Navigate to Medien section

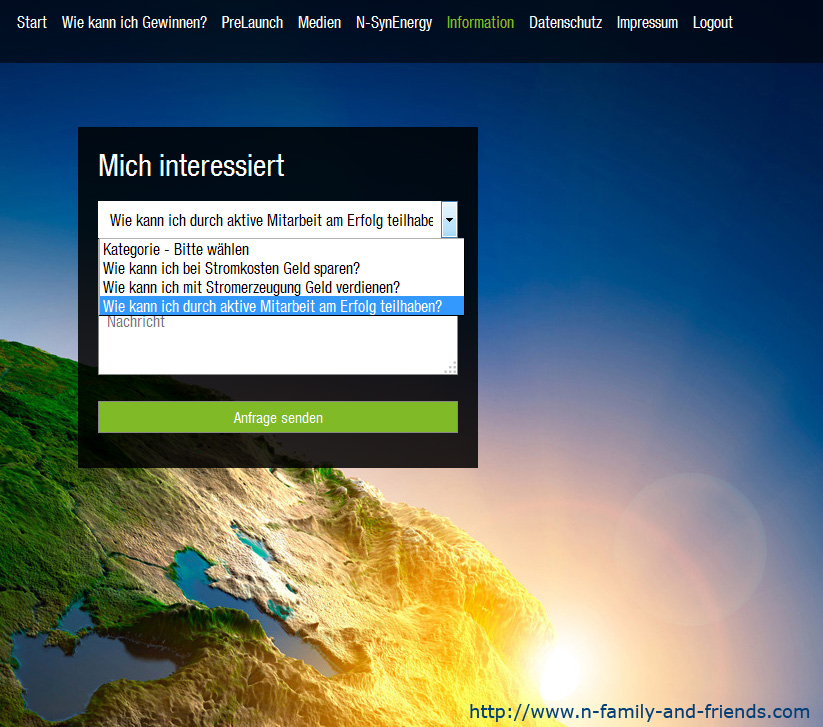(x=319, y=22)
